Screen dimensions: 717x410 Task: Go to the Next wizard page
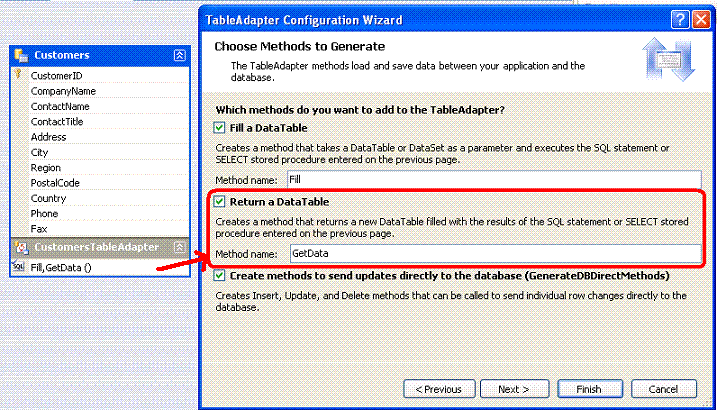click(514, 389)
